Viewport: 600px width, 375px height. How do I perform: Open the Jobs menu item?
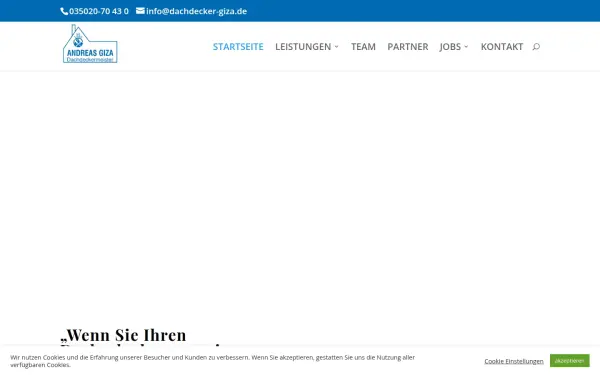[450, 47]
